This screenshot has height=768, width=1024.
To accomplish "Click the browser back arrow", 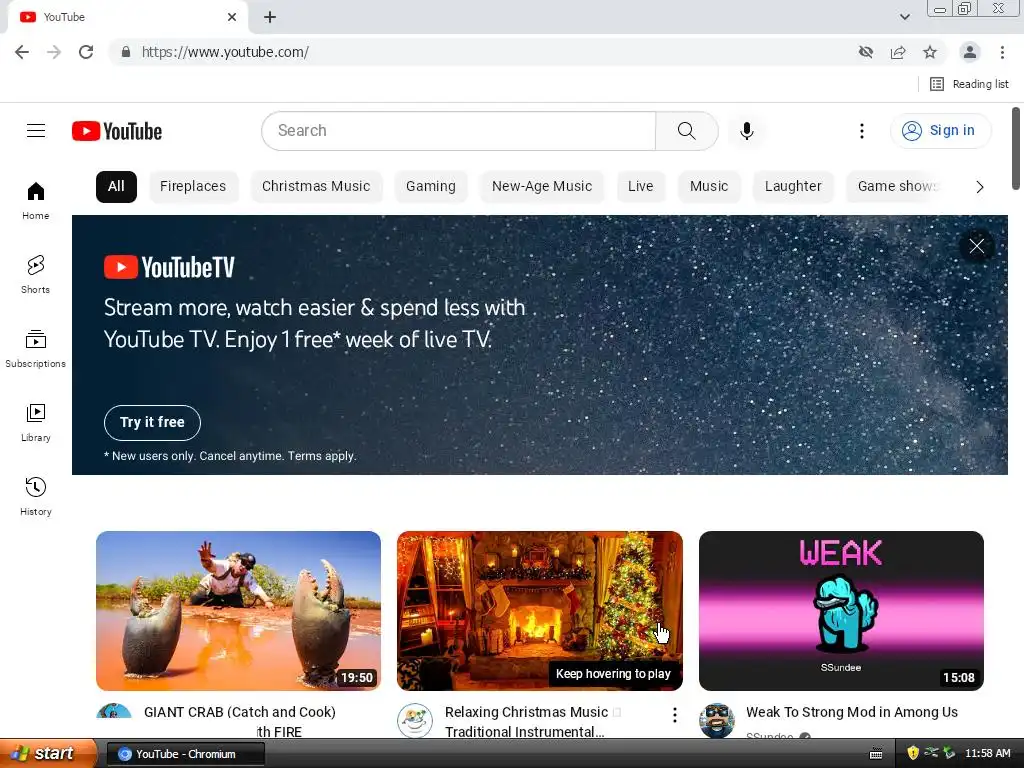I will 22,52.
